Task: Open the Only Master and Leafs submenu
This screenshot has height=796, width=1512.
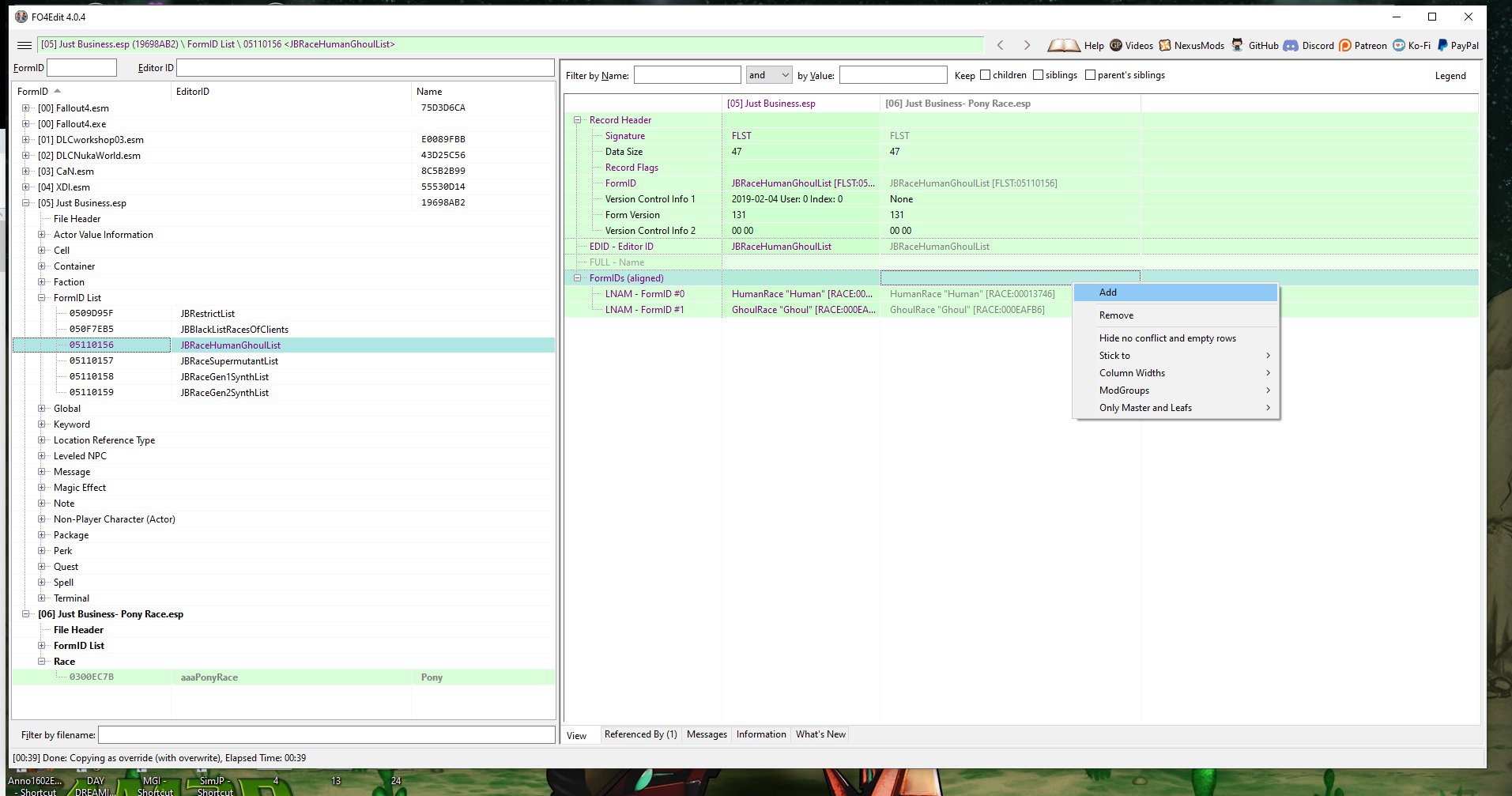Action: (1175, 408)
